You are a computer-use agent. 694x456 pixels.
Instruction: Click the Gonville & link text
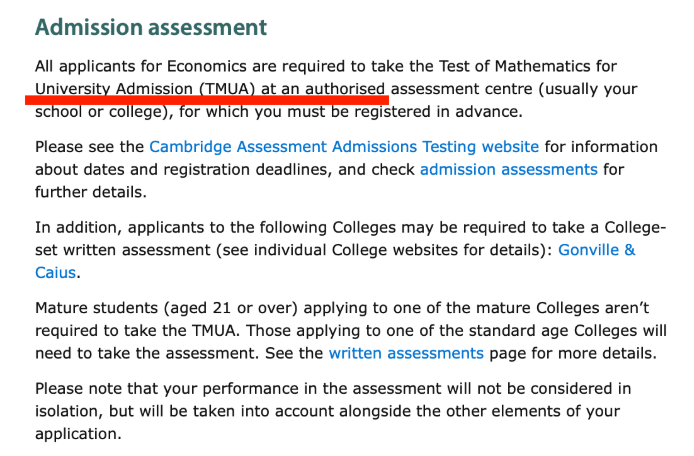coord(597,250)
